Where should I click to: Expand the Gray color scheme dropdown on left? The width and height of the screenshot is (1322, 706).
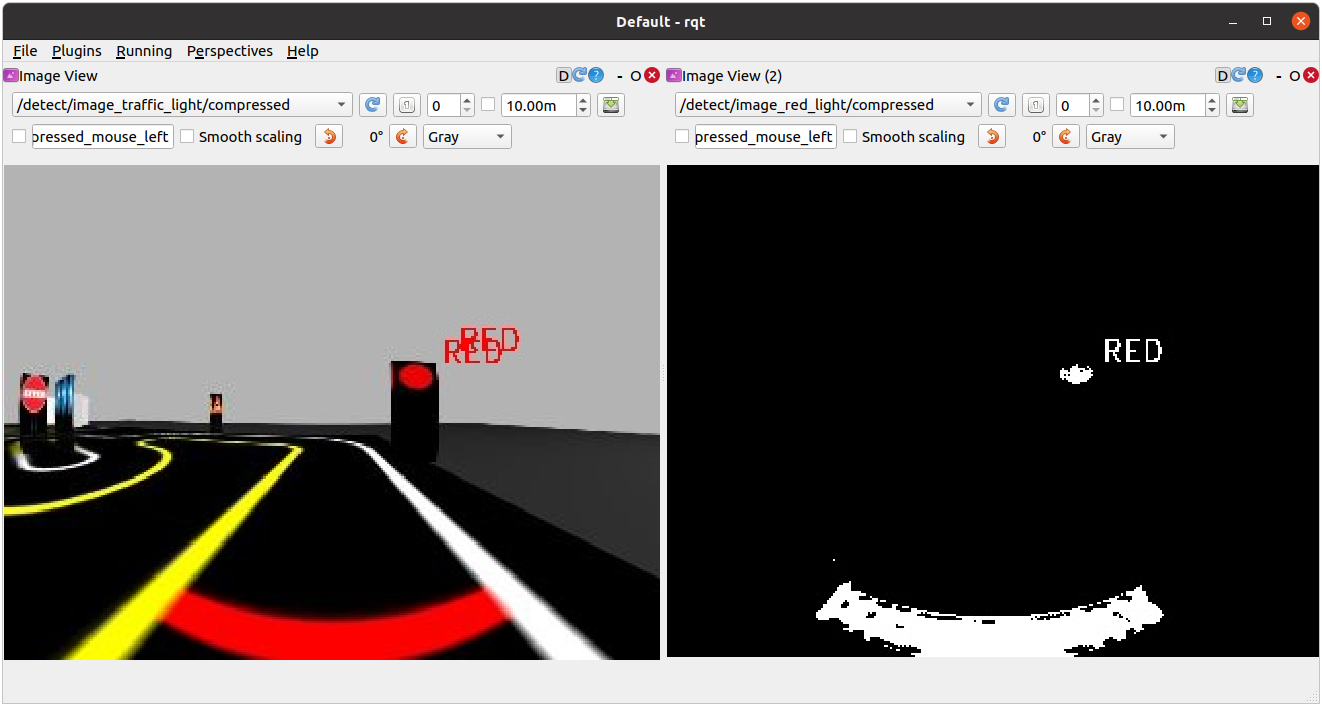click(467, 137)
